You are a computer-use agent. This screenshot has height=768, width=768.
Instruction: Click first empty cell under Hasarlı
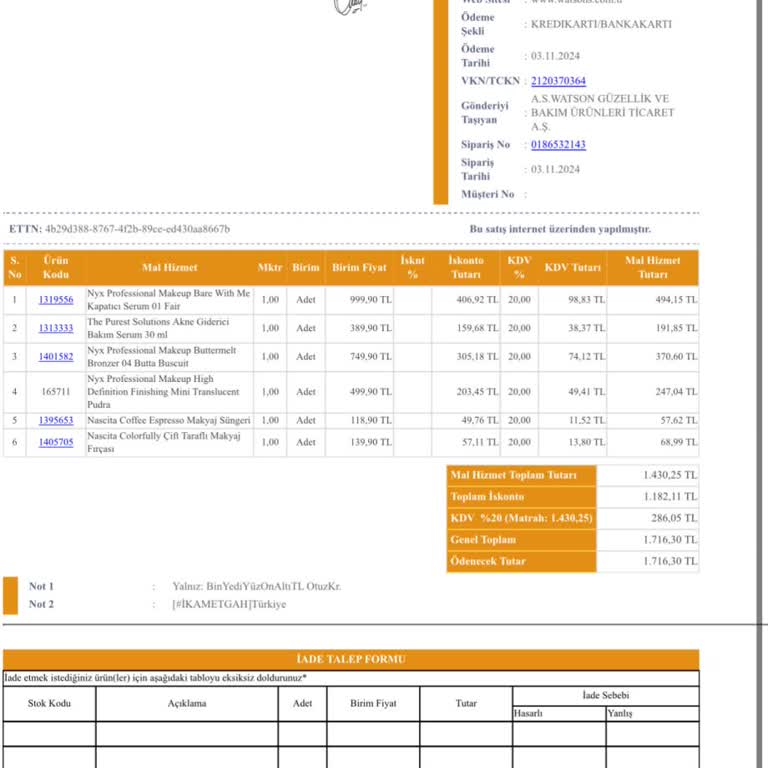tap(559, 734)
